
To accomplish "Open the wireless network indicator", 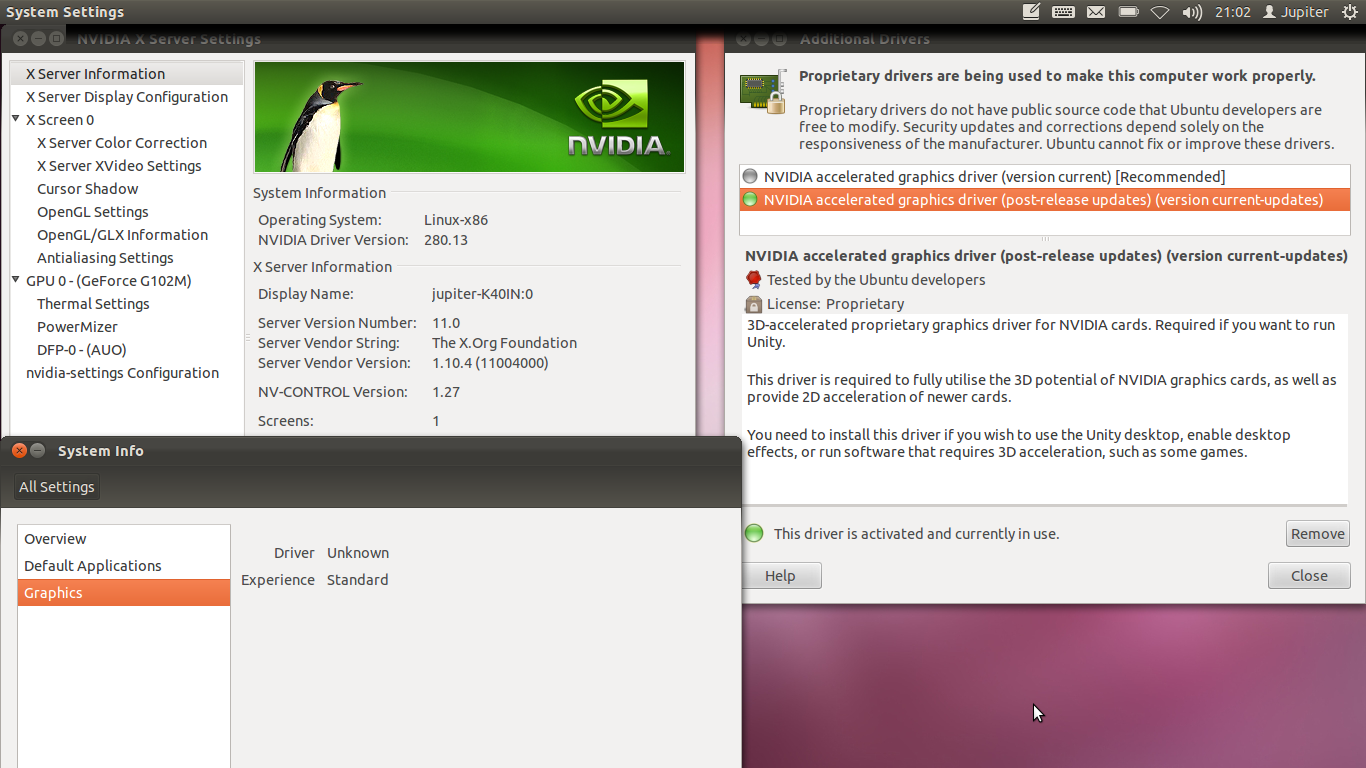I will tap(1160, 12).
